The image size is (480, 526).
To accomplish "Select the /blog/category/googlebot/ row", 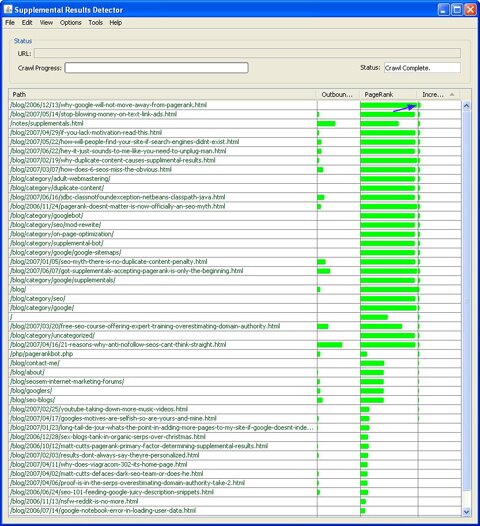I will 235,216.
